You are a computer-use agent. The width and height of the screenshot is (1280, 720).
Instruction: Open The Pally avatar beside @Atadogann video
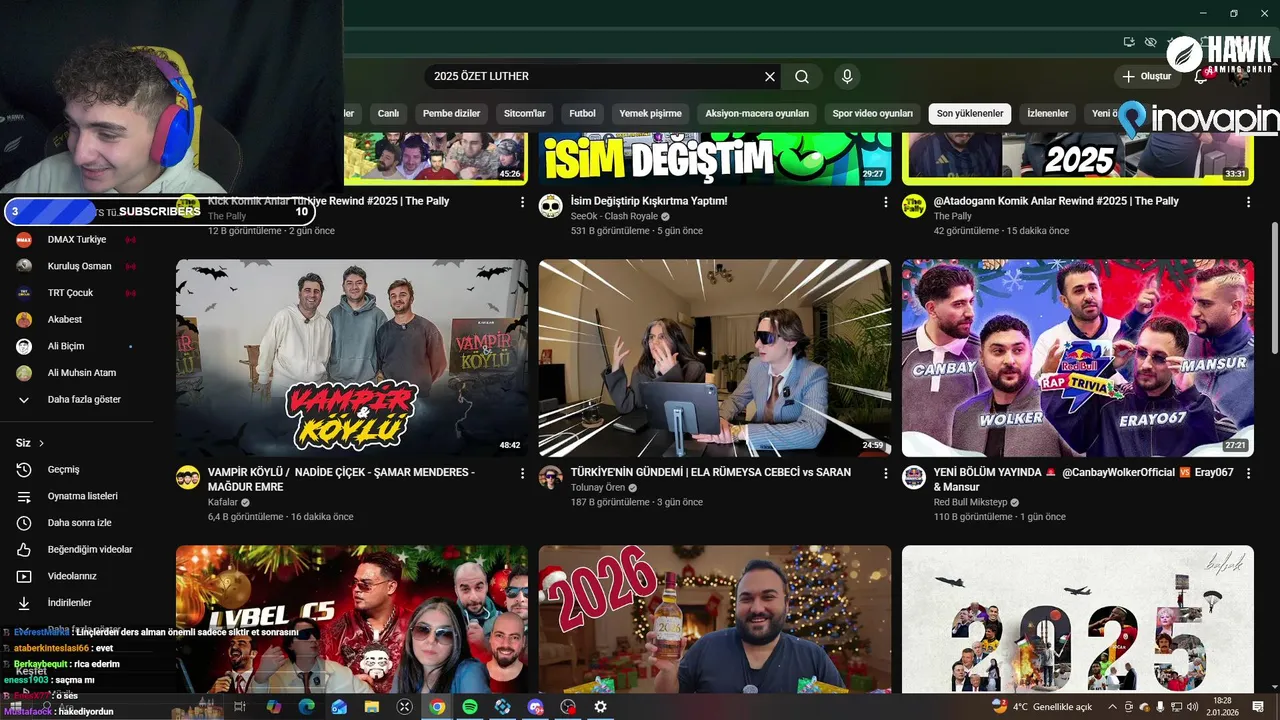pyautogui.click(x=914, y=206)
